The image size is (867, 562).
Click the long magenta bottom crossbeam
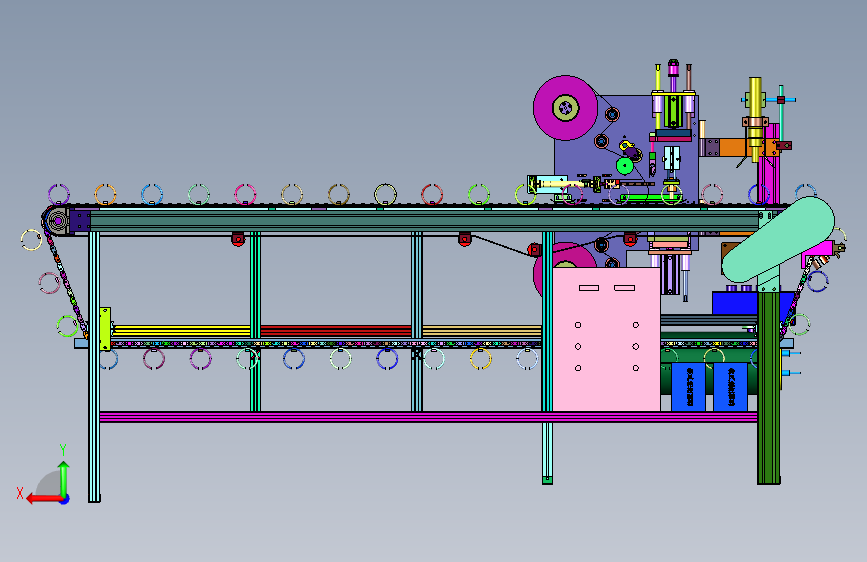coord(429,417)
